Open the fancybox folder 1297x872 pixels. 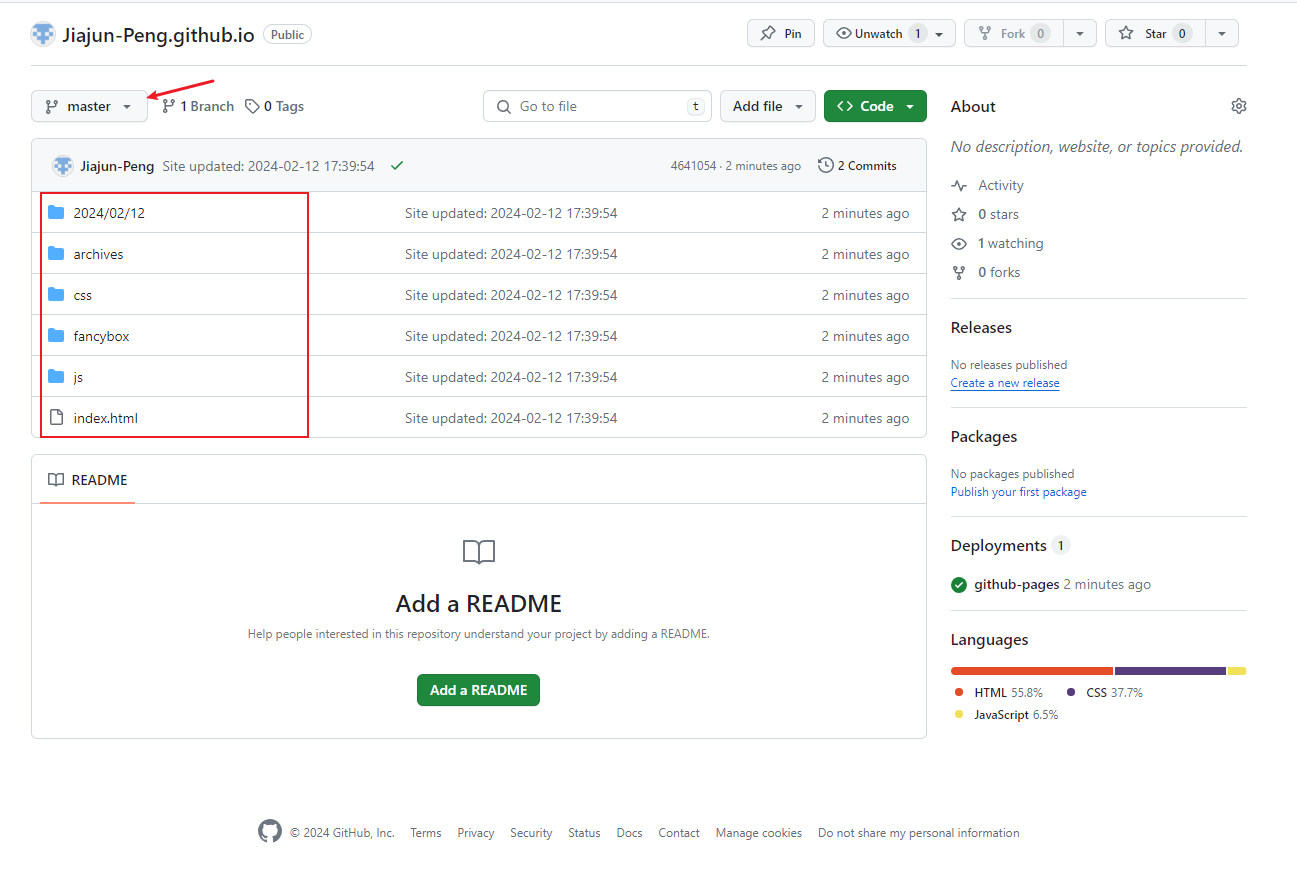pyautogui.click(x=101, y=336)
